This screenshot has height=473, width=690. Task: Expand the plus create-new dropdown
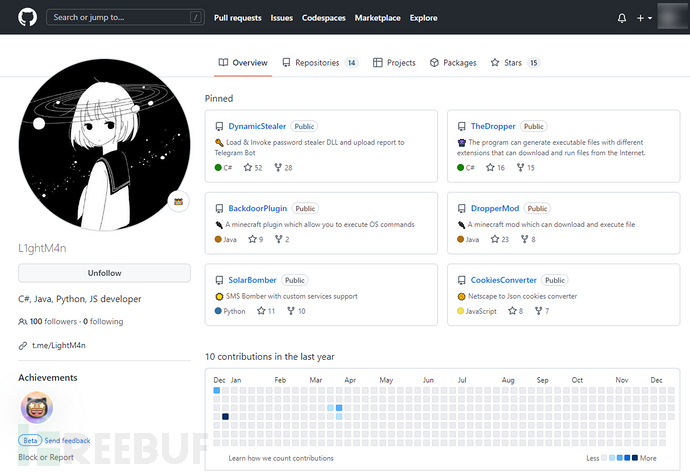pyautogui.click(x=644, y=18)
